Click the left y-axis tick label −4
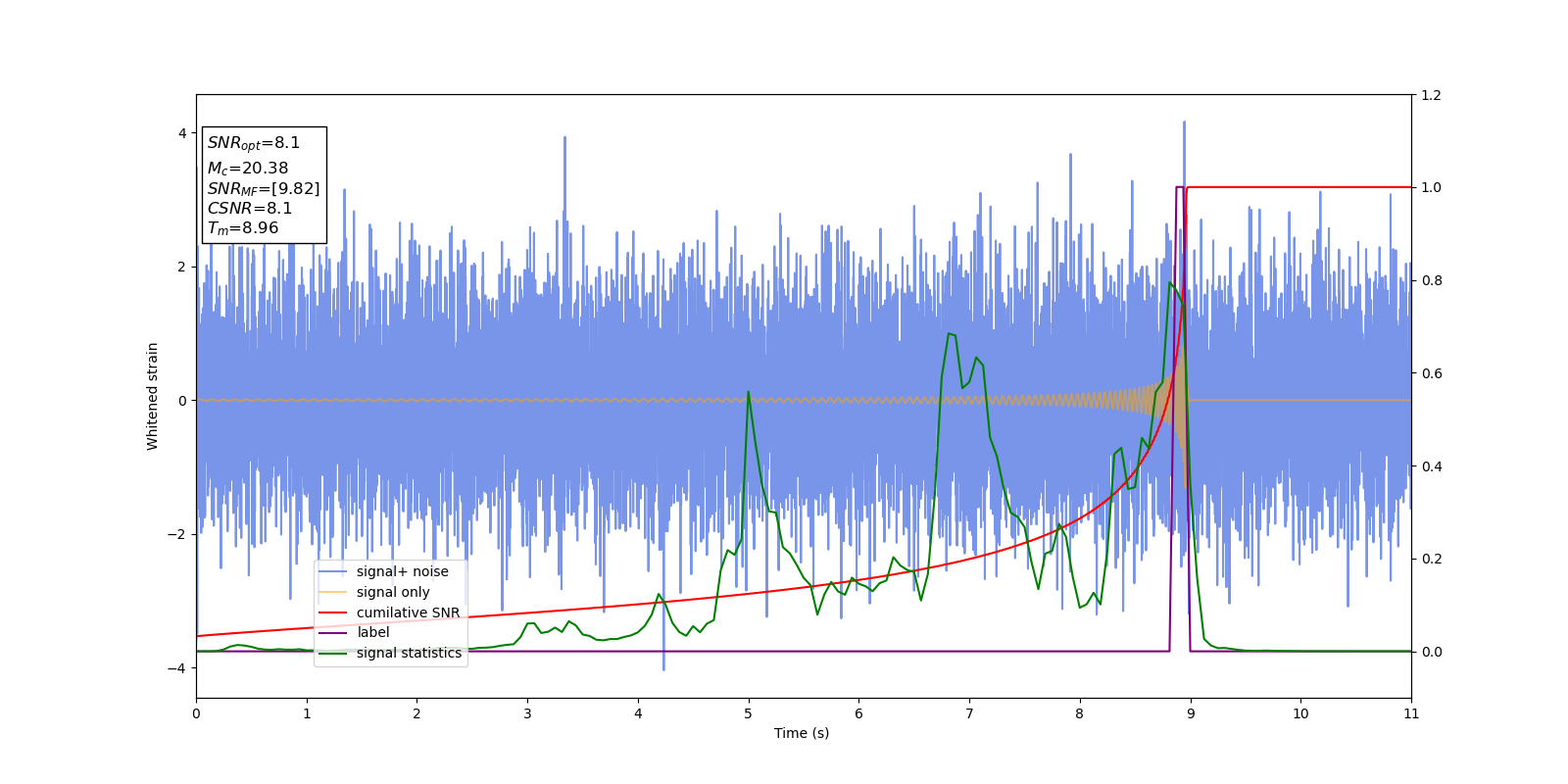 pyautogui.click(x=176, y=668)
